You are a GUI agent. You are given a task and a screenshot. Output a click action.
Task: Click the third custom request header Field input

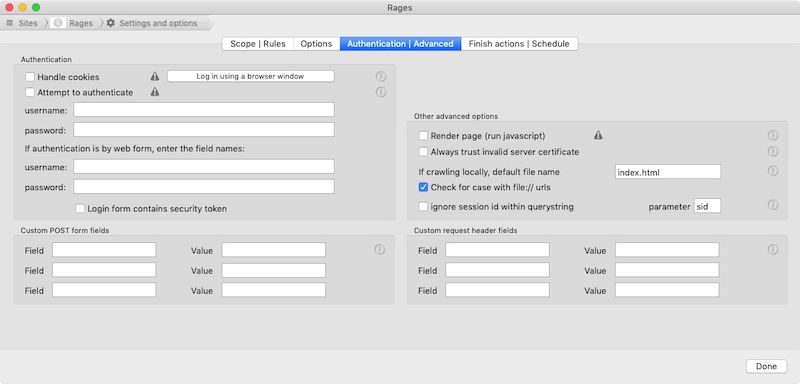tap(497, 290)
